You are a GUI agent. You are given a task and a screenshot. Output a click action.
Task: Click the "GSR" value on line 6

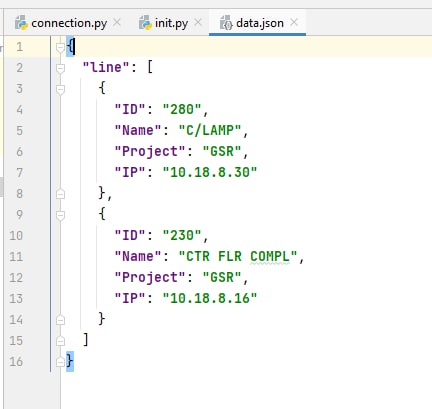[x=222, y=151]
